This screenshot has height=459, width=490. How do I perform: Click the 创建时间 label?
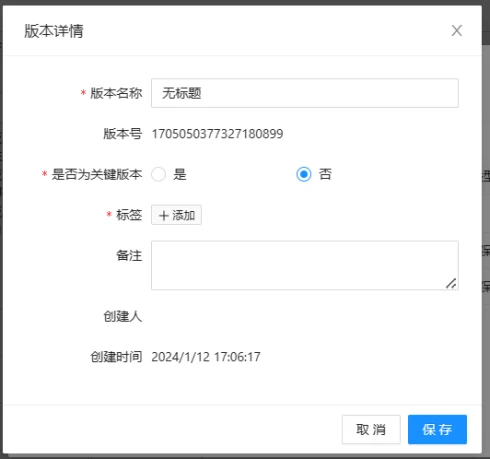pos(116,357)
